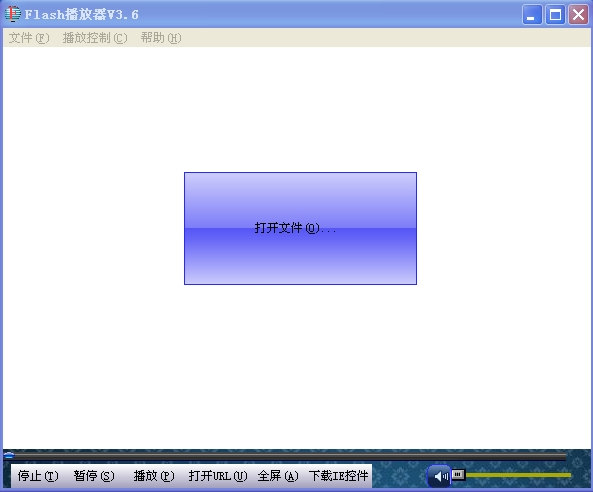Click the 打开文件(O)... button

click(x=300, y=228)
